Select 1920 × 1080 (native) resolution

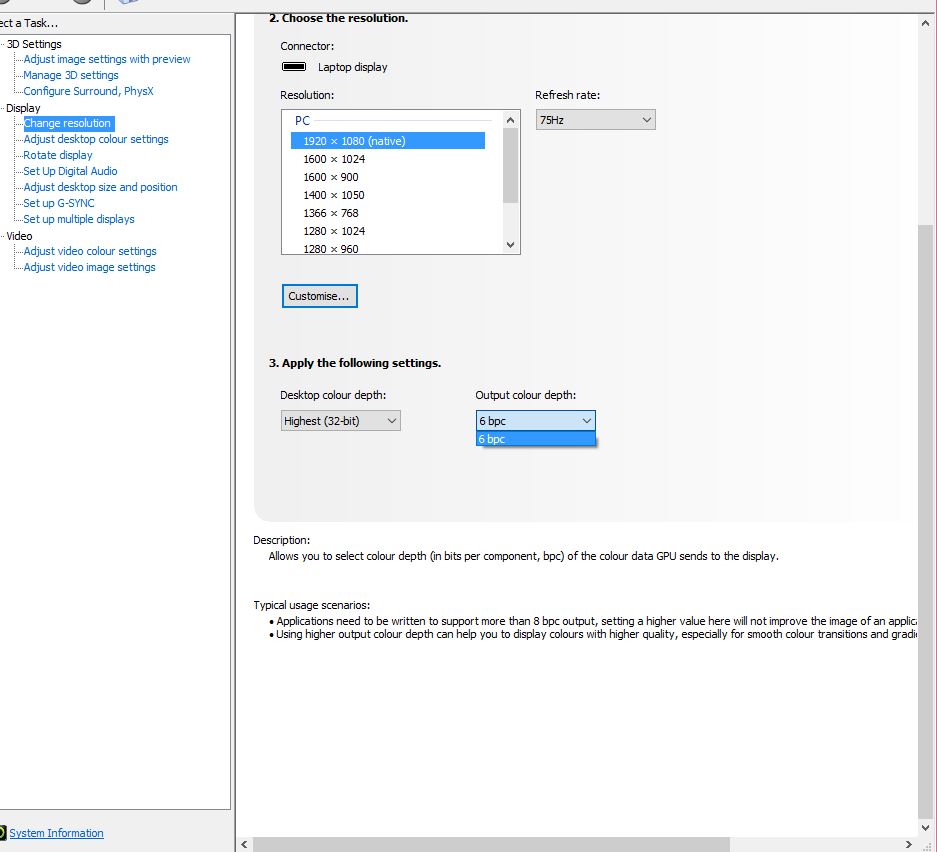[x=388, y=141]
